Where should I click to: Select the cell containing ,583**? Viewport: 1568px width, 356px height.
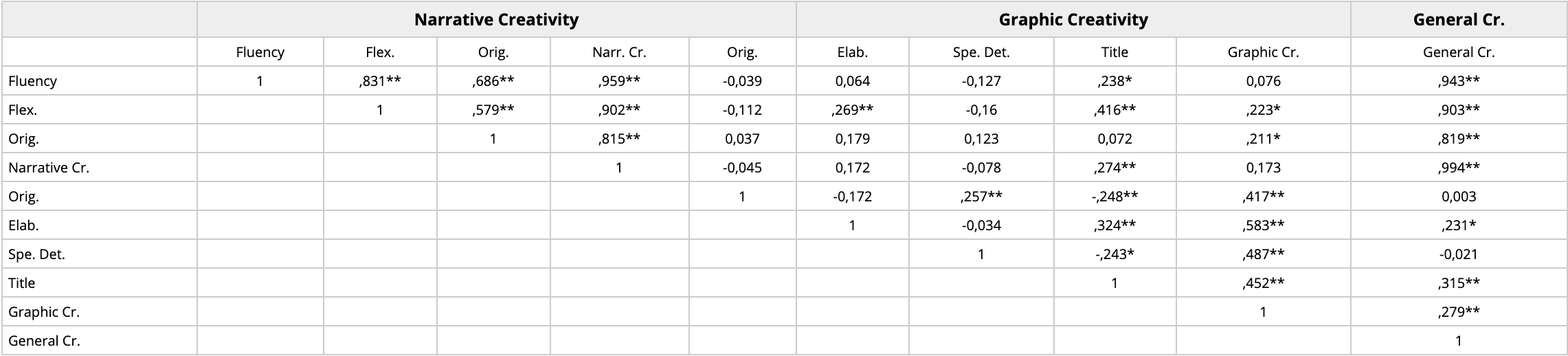click(1263, 225)
